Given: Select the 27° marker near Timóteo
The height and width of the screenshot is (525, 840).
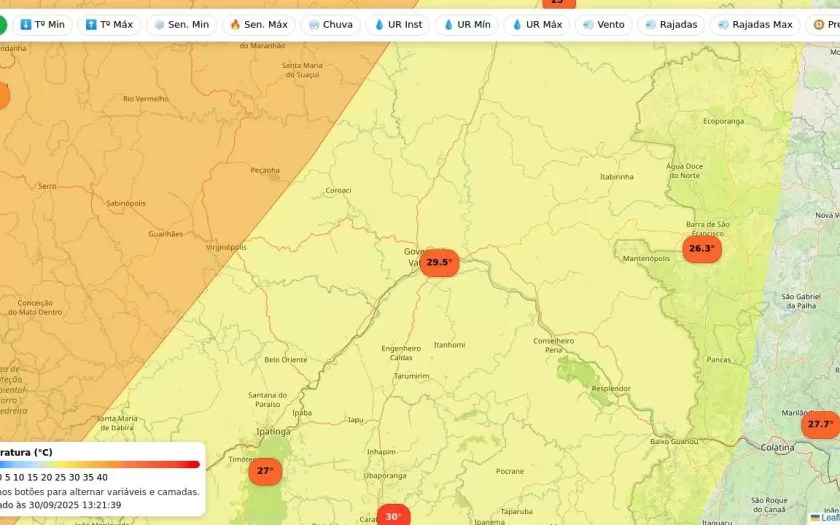Looking at the screenshot, I should point(265,471).
